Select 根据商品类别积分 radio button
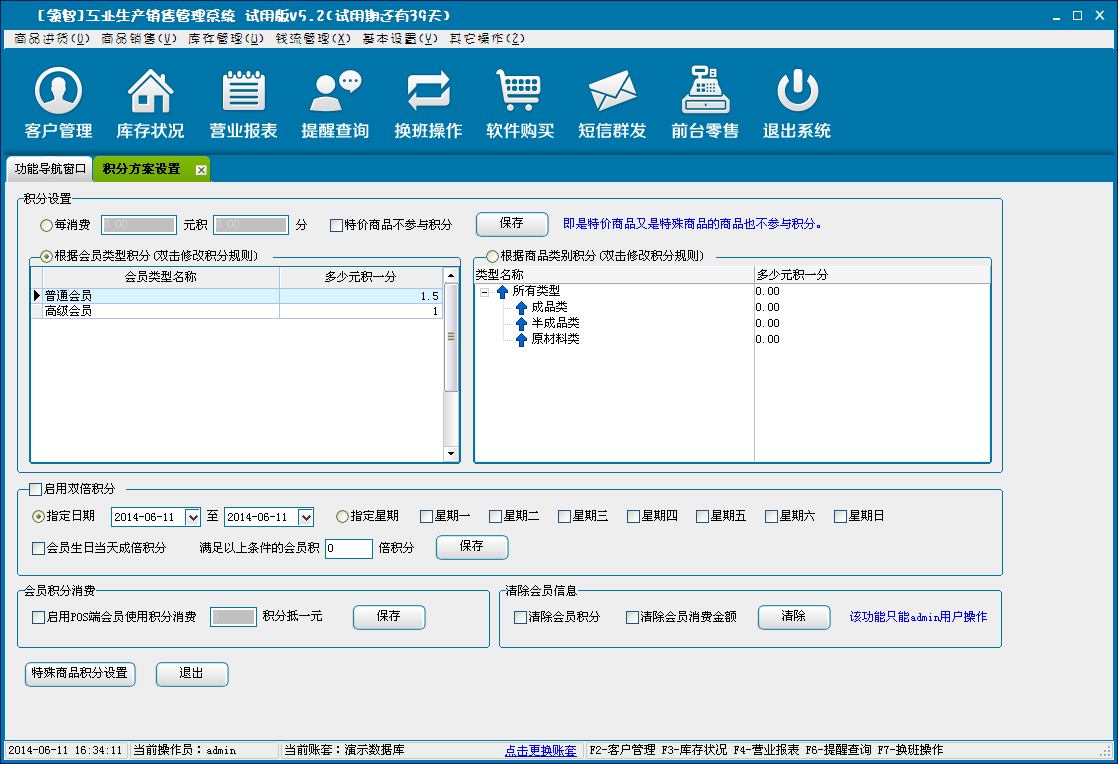Image resolution: width=1118 pixels, height=764 pixels. pos(492,256)
